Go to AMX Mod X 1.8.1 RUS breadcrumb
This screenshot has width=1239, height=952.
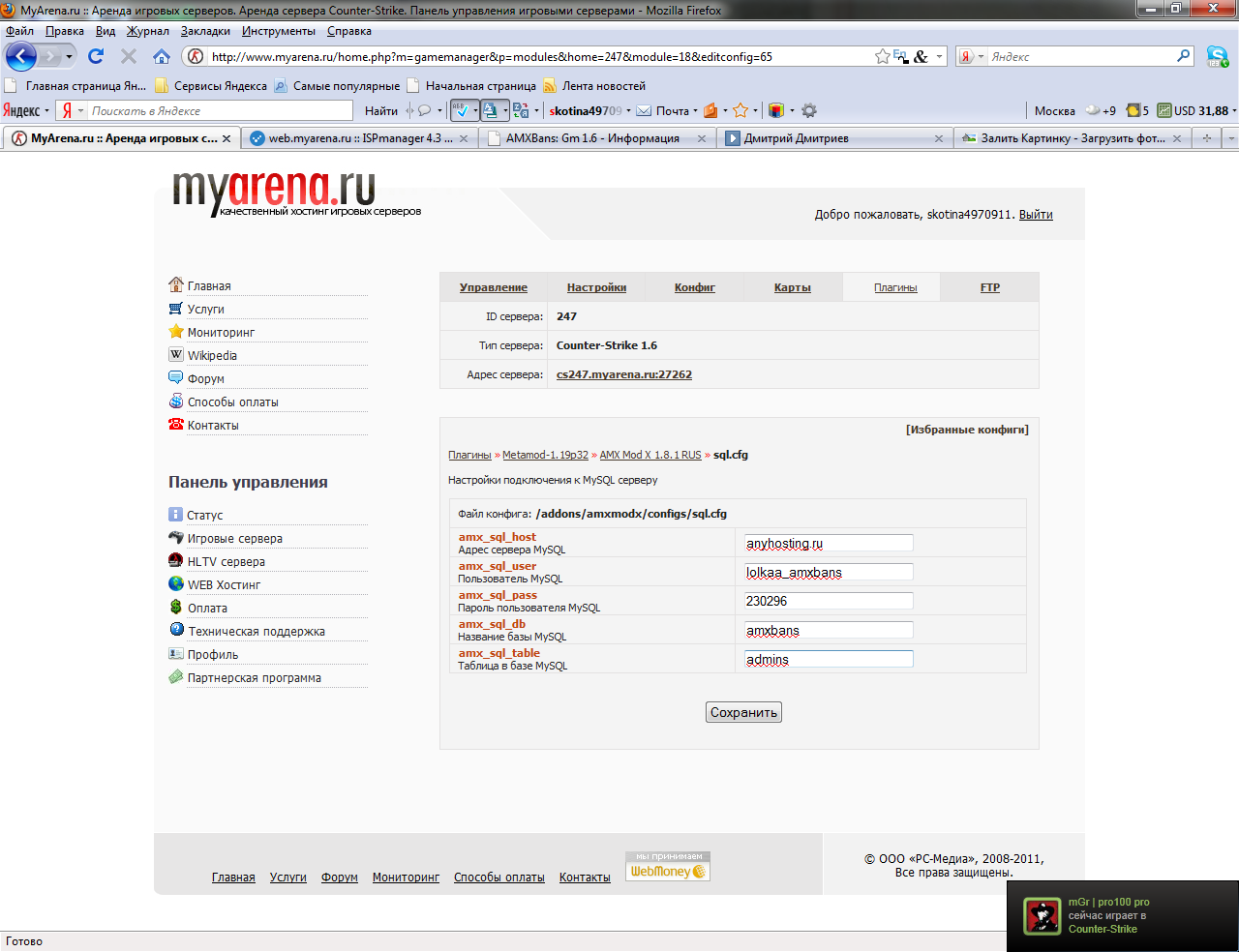point(650,455)
